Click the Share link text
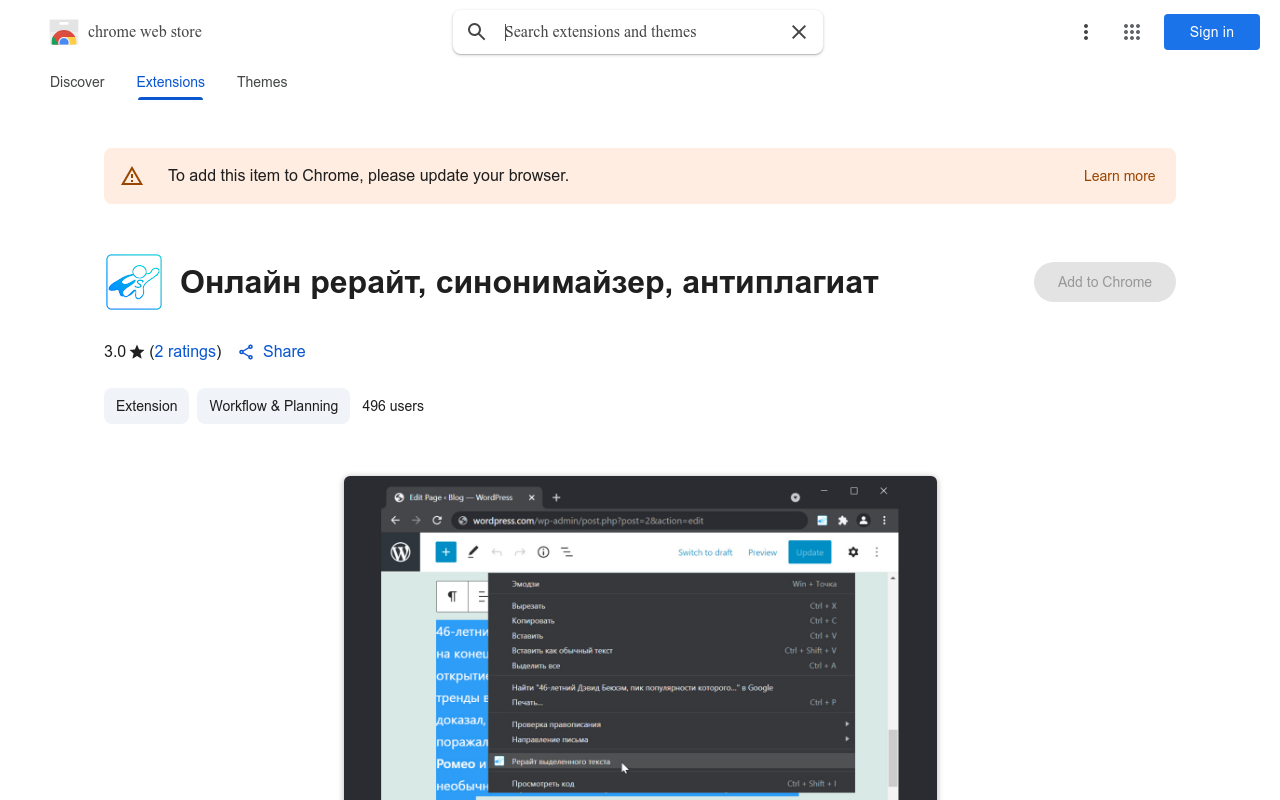 pyautogui.click(x=284, y=352)
